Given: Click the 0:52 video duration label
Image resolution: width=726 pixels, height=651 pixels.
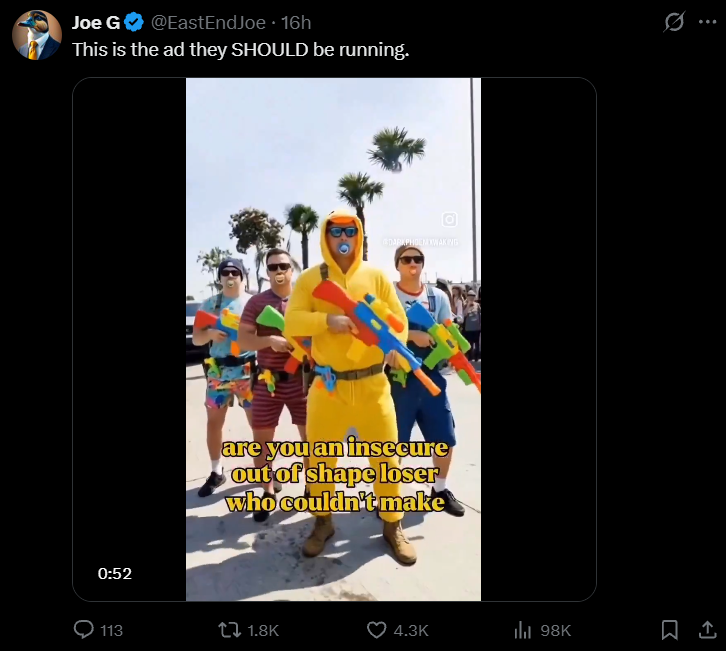Looking at the screenshot, I should (115, 573).
